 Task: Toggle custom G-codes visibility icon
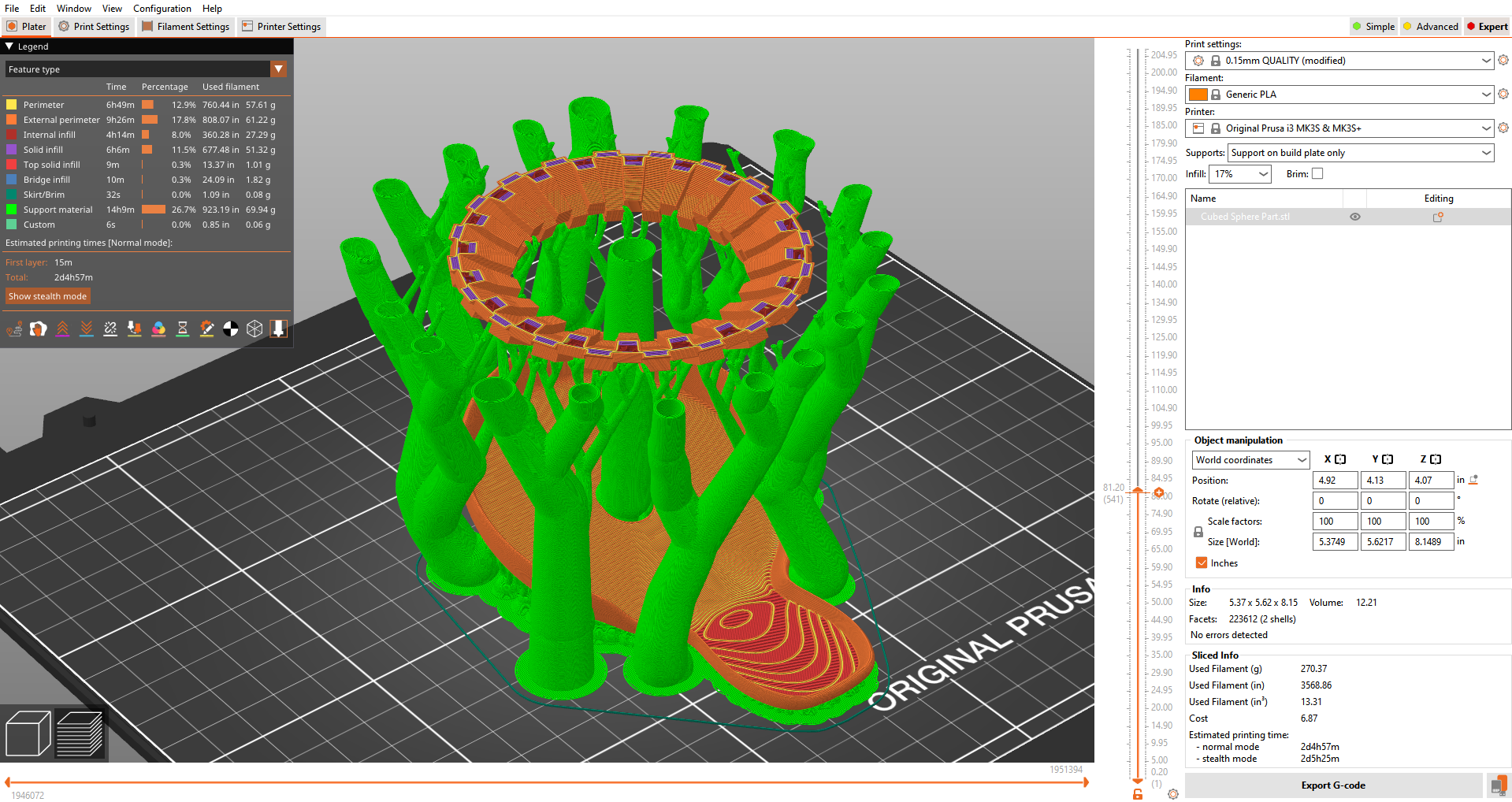coord(206,329)
